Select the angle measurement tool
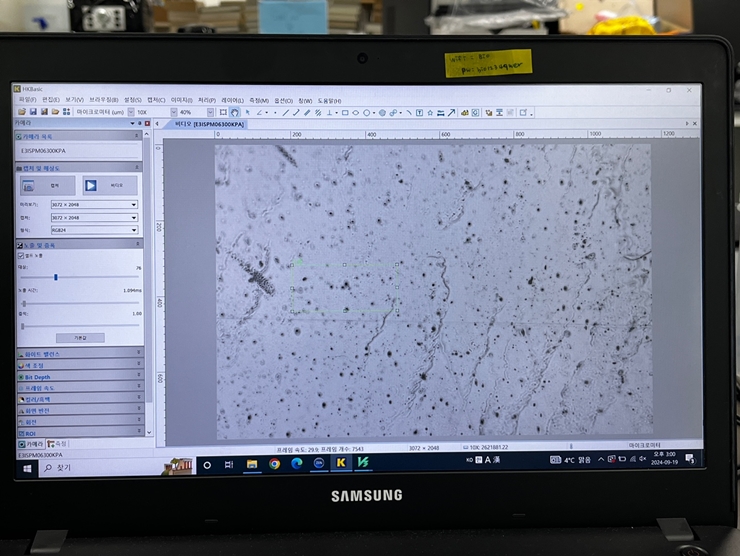 point(260,112)
